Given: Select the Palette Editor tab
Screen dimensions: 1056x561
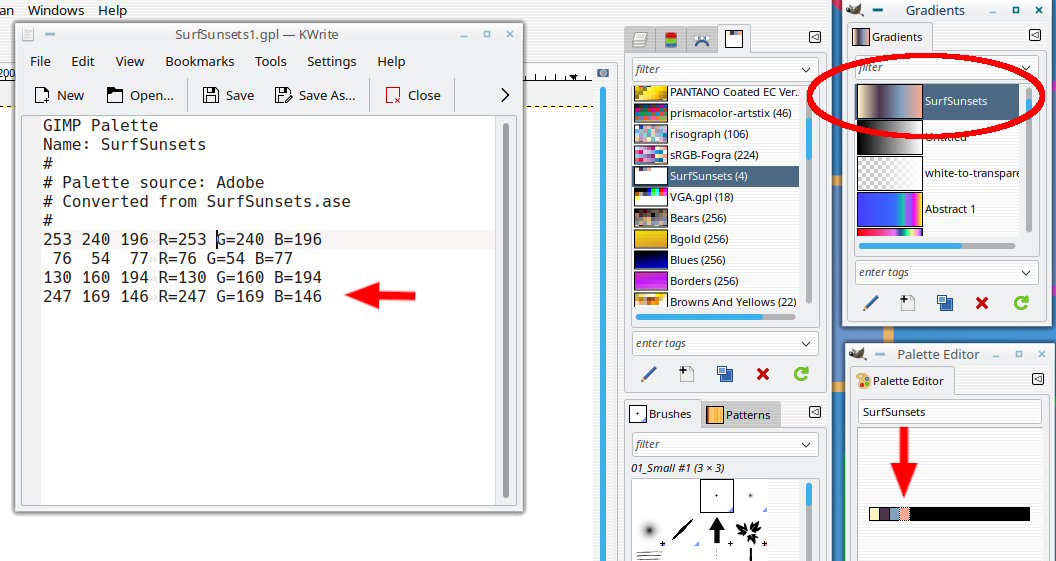Looking at the screenshot, I should (x=900, y=381).
